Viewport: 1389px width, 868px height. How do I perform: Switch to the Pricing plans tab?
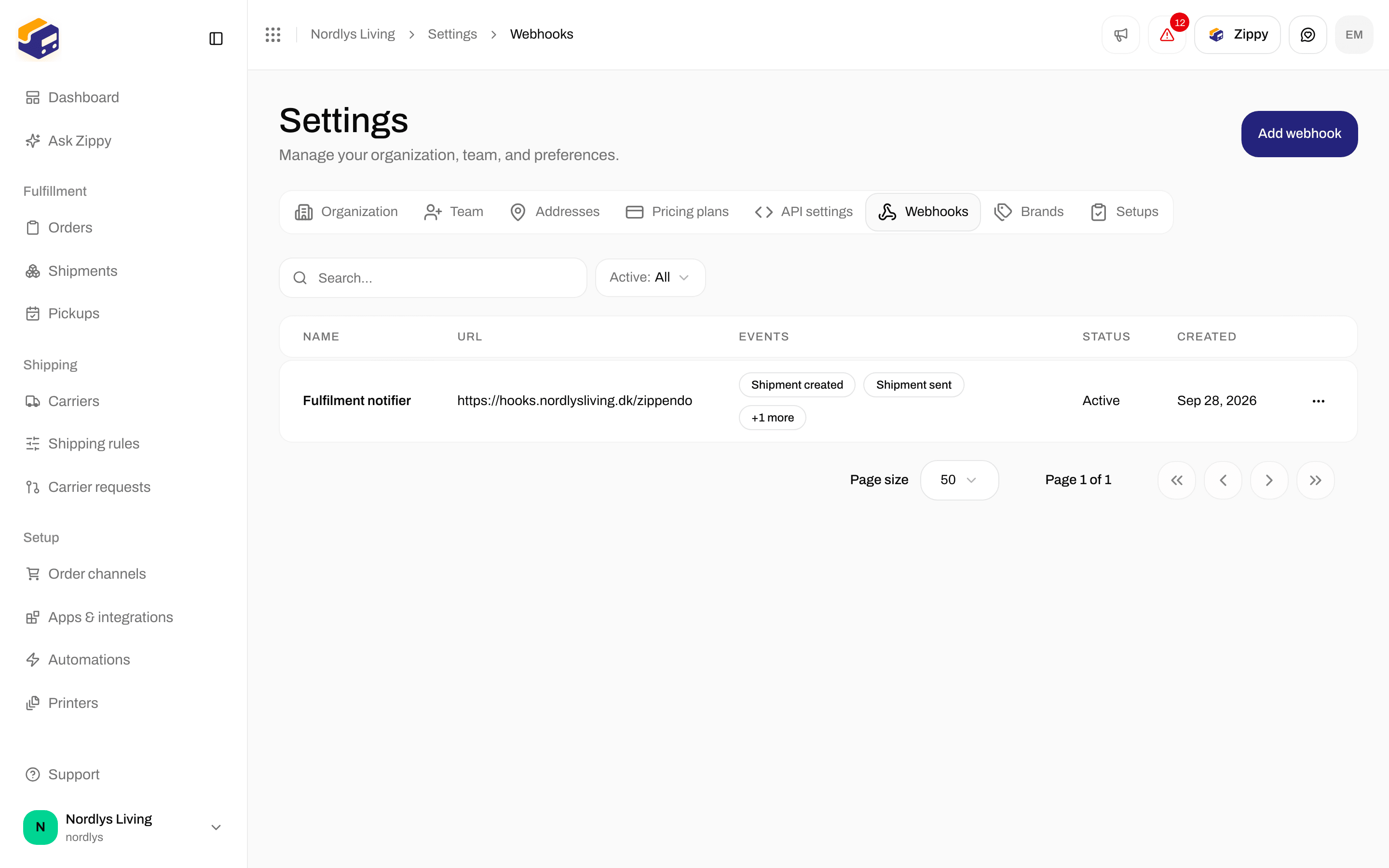[x=677, y=212]
